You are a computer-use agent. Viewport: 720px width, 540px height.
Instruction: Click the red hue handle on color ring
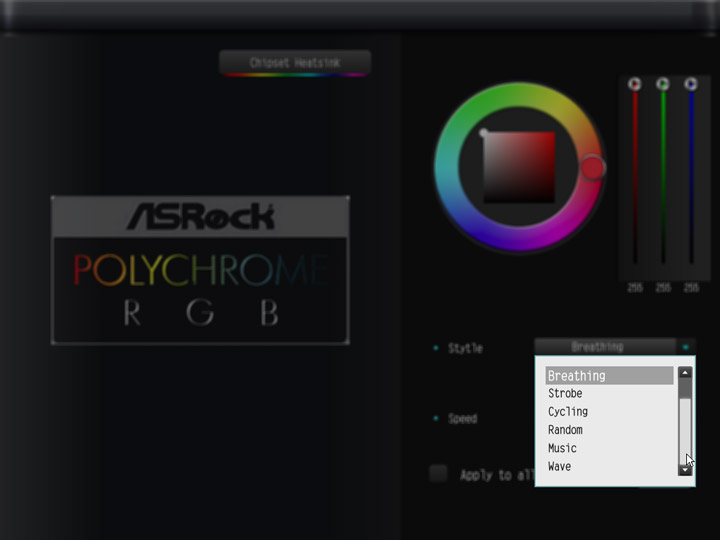coord(592,168)
